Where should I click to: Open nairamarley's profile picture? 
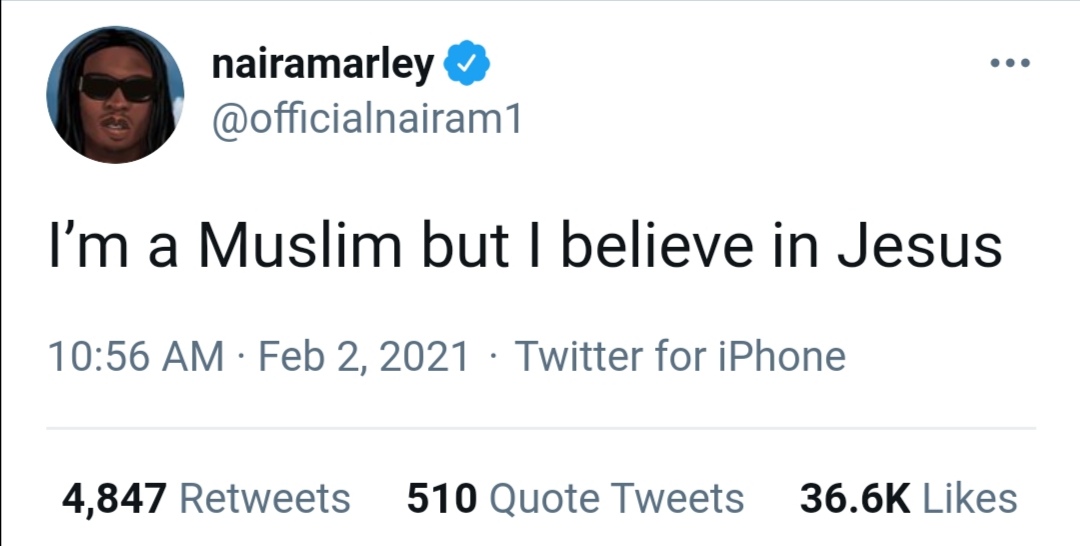coord(115,95)
